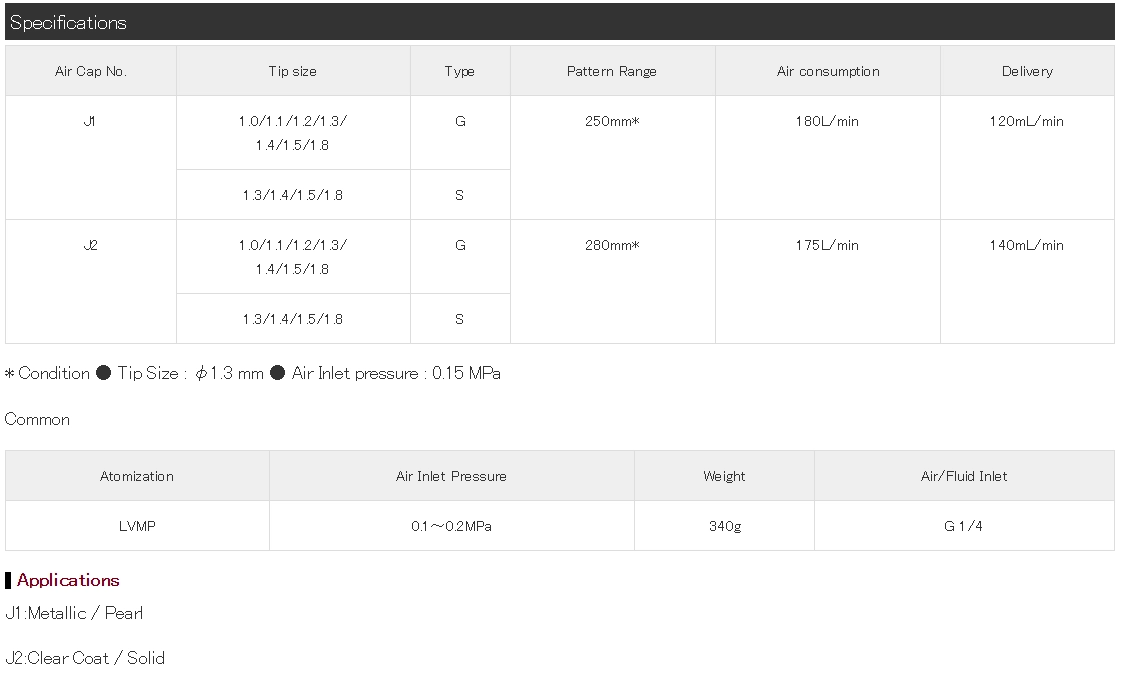Screen dimensions: 1121x687
Task: Click the Applications heading
Action: [68, 580]
